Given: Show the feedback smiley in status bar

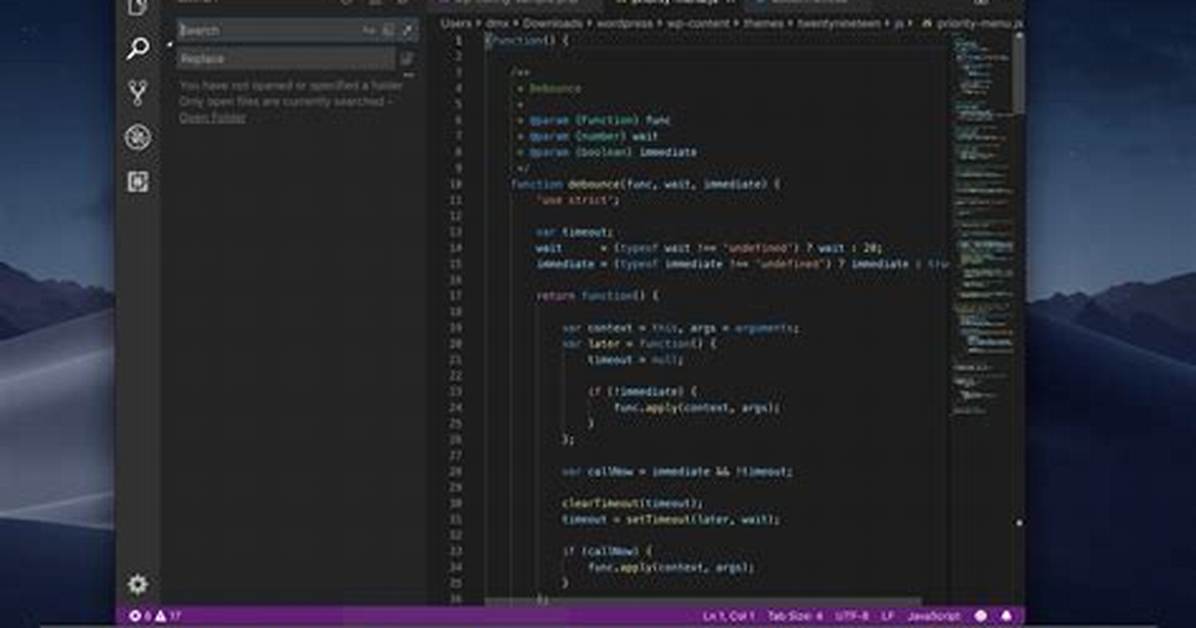Looking at the screenshot, I should tap(981, 616).
